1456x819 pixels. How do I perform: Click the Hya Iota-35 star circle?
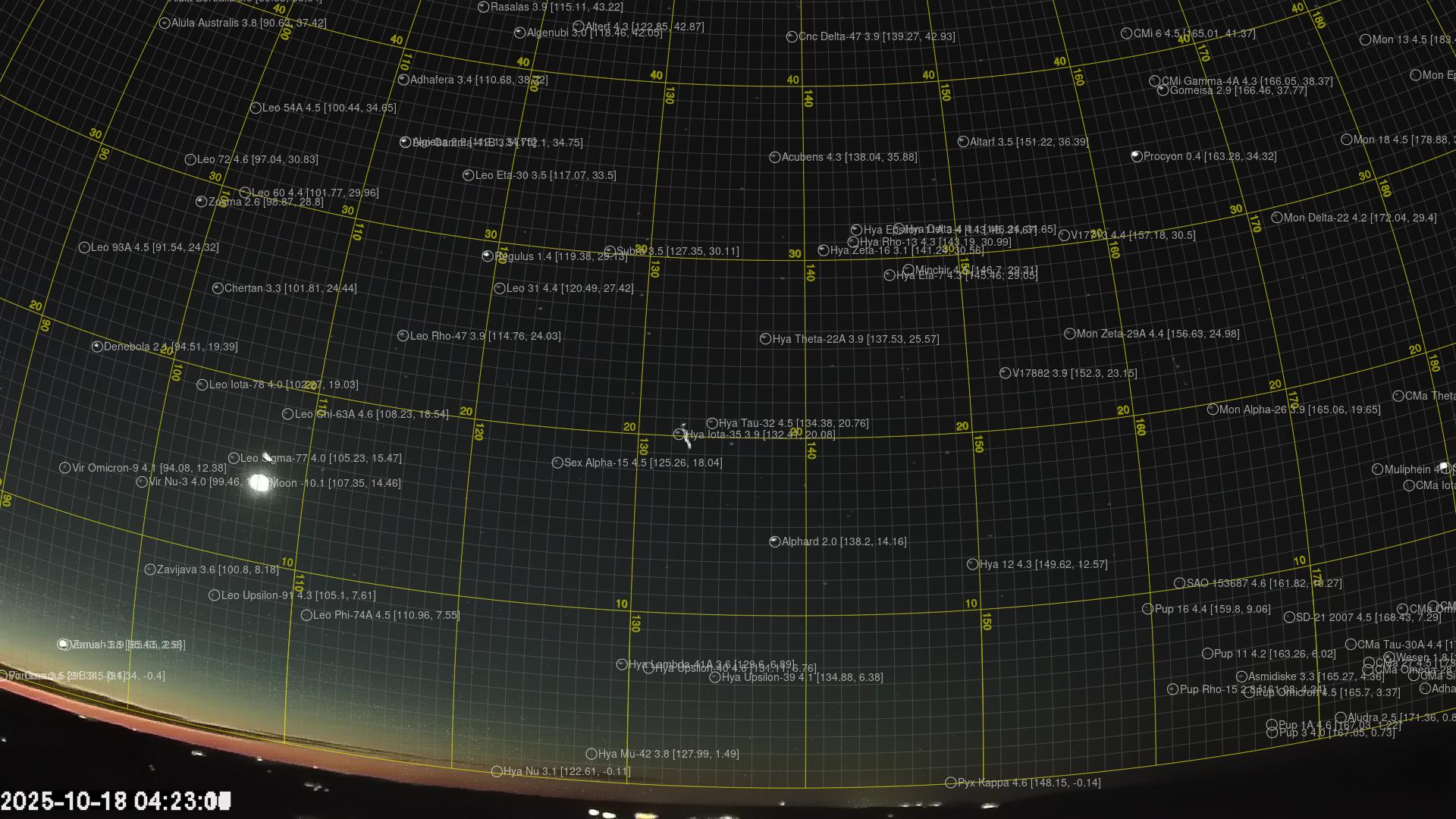[679, 435]
